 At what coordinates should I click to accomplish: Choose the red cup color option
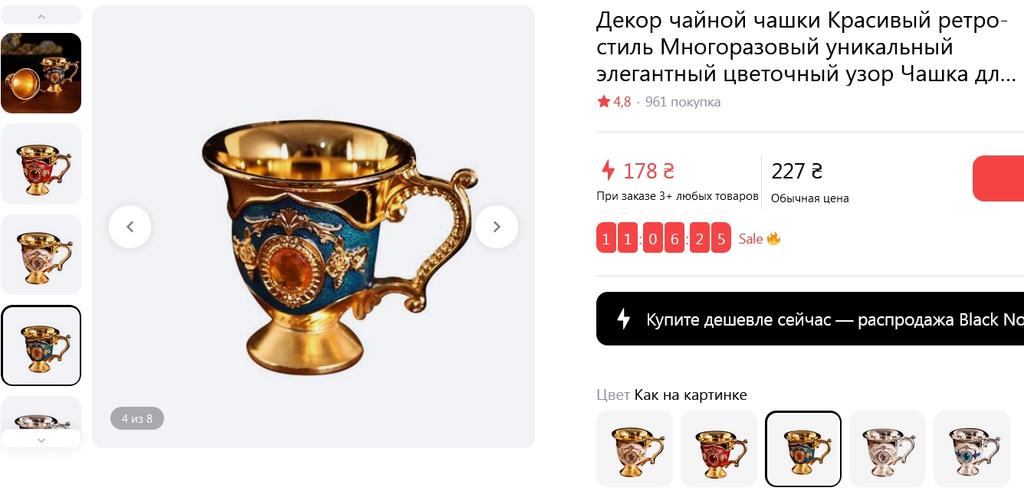[x=719, y=449]
